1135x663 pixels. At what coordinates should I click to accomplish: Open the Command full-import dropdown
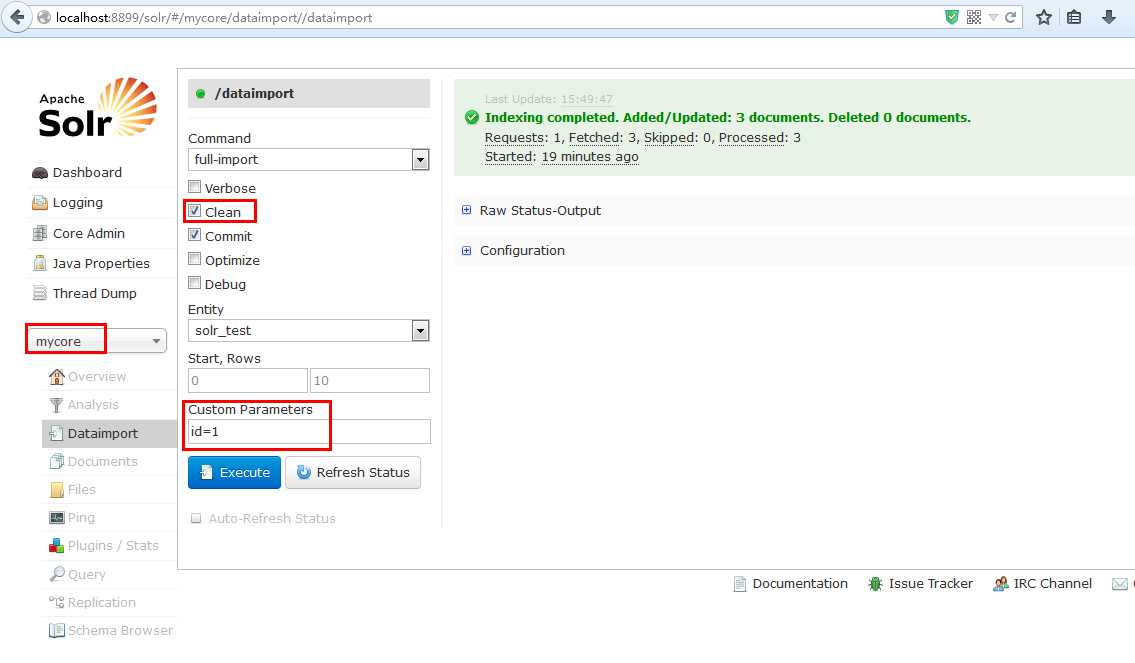[309, 159]
